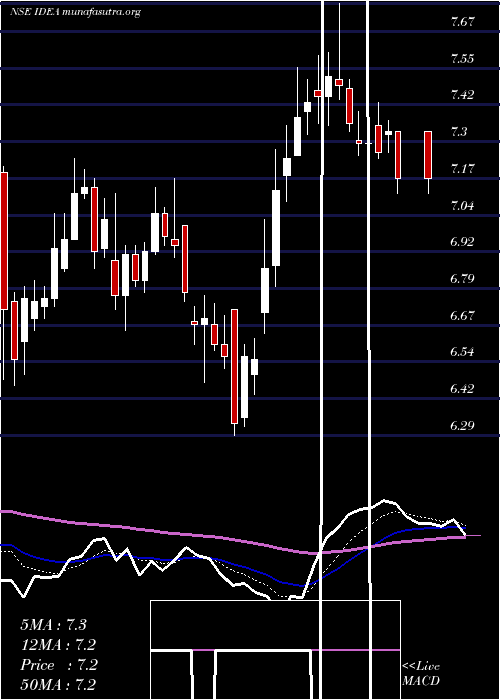Viewport: 500px width, 700px height.
Task: Click the '12MA : 7.2' legend entry
Action: click(x=58, y=645)
